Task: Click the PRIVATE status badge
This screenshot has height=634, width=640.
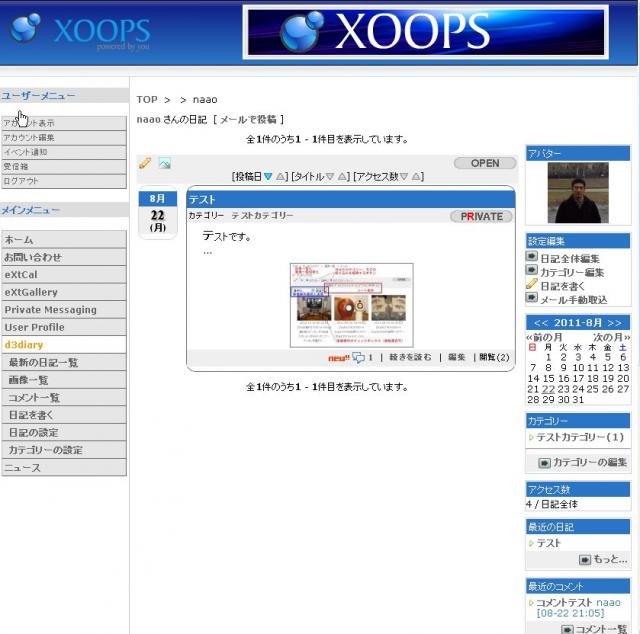Action: click(x=481, y=216)
